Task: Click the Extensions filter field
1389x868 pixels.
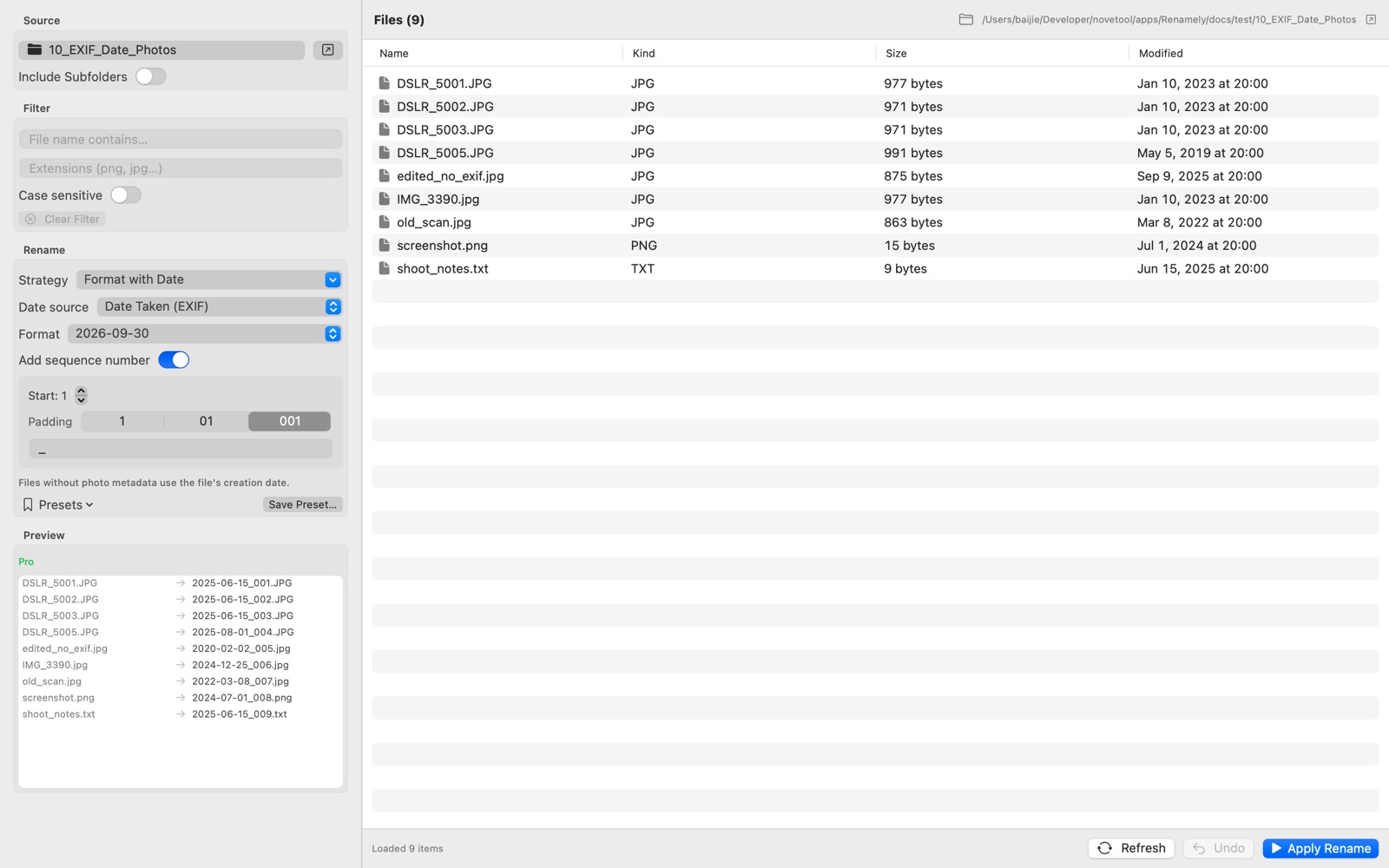Action: pyautogui.click(x=181, y=168)
